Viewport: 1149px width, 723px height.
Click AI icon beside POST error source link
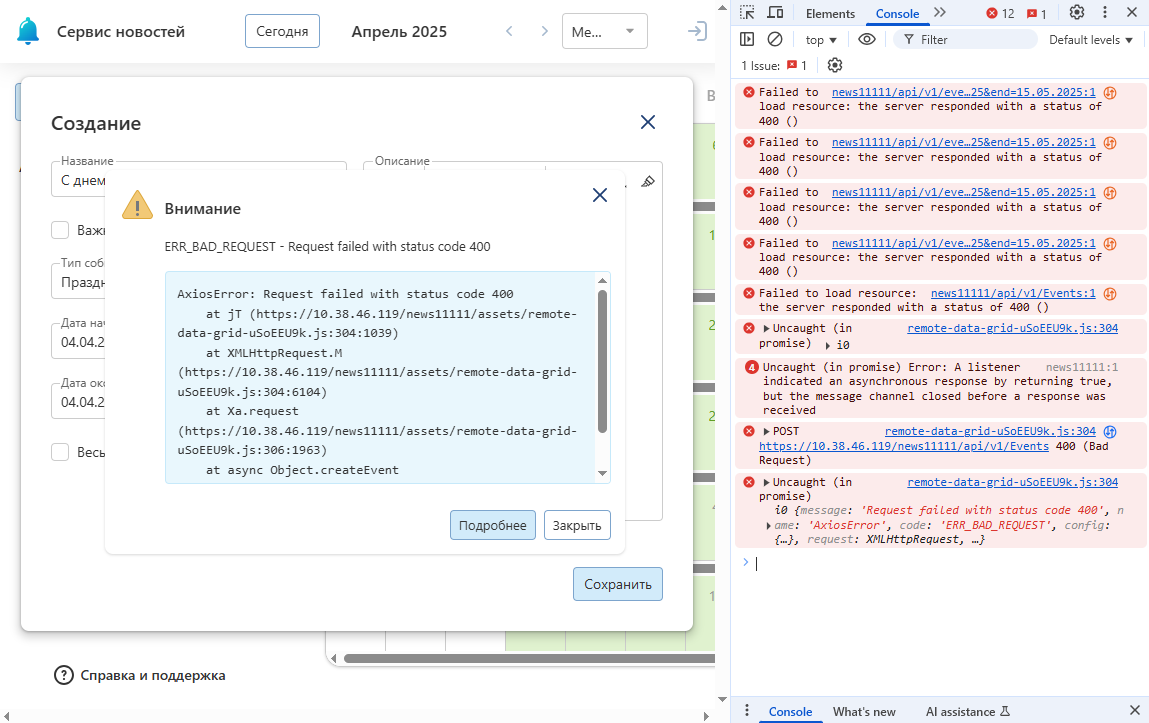pos(1110,431)
